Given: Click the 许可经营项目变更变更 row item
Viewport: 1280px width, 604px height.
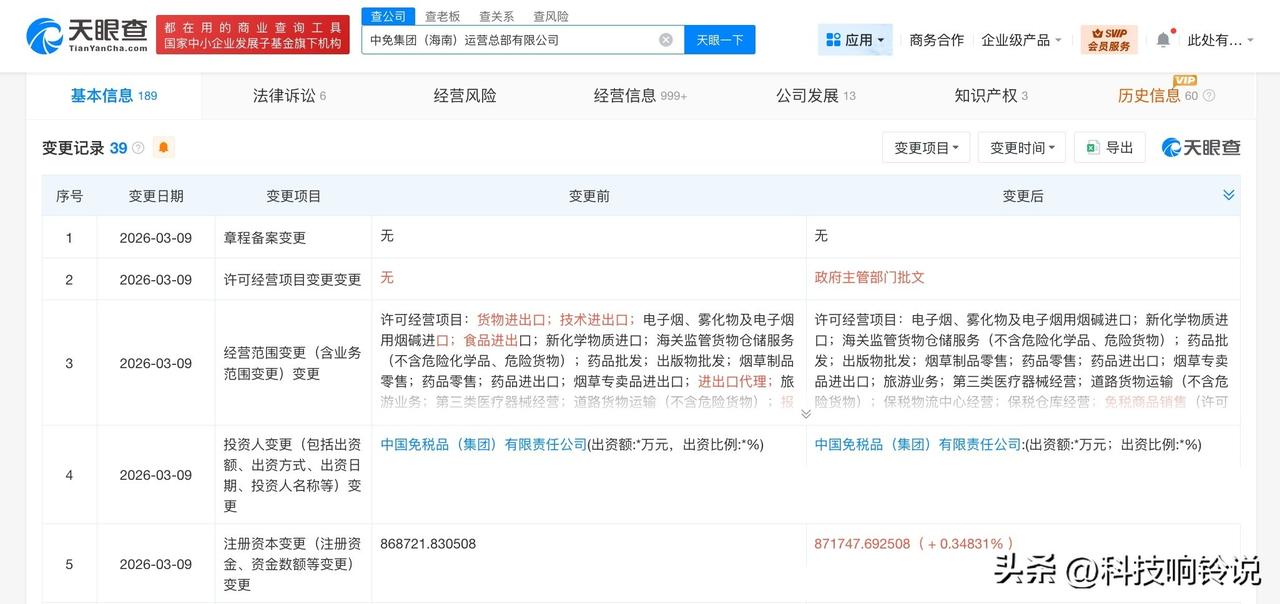Looking at the screenshot, I should pyautogui.click(x=292, y=280).
